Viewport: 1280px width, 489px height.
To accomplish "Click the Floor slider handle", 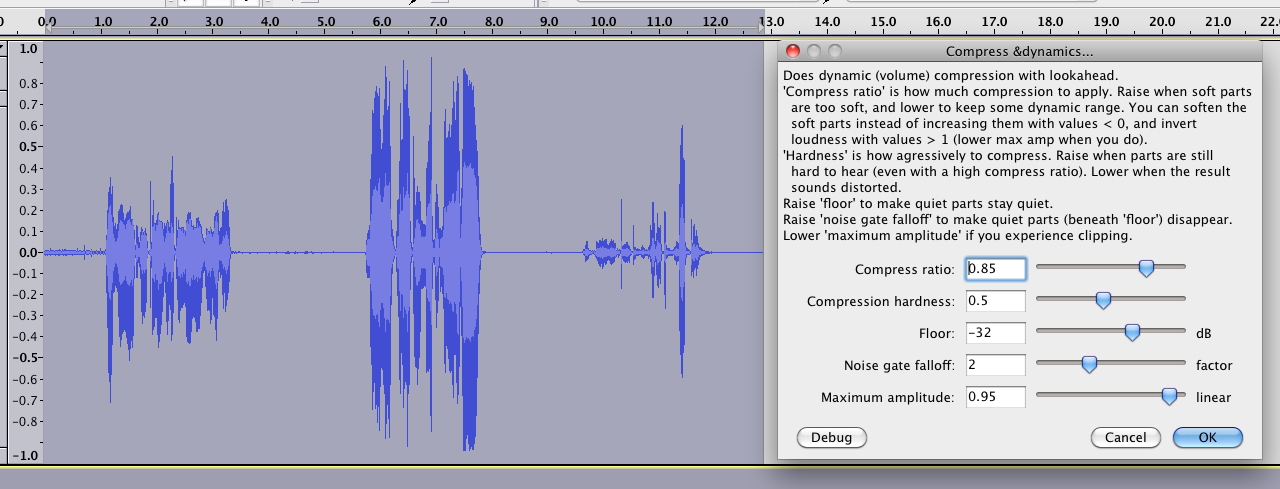I will [x=1132, y=332].
